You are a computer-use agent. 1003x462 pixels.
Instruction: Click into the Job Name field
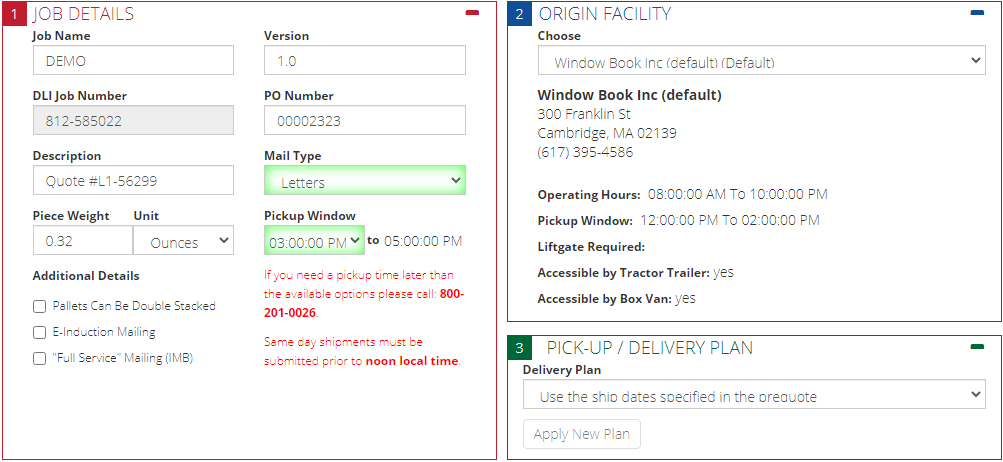[x=133, y=60]
